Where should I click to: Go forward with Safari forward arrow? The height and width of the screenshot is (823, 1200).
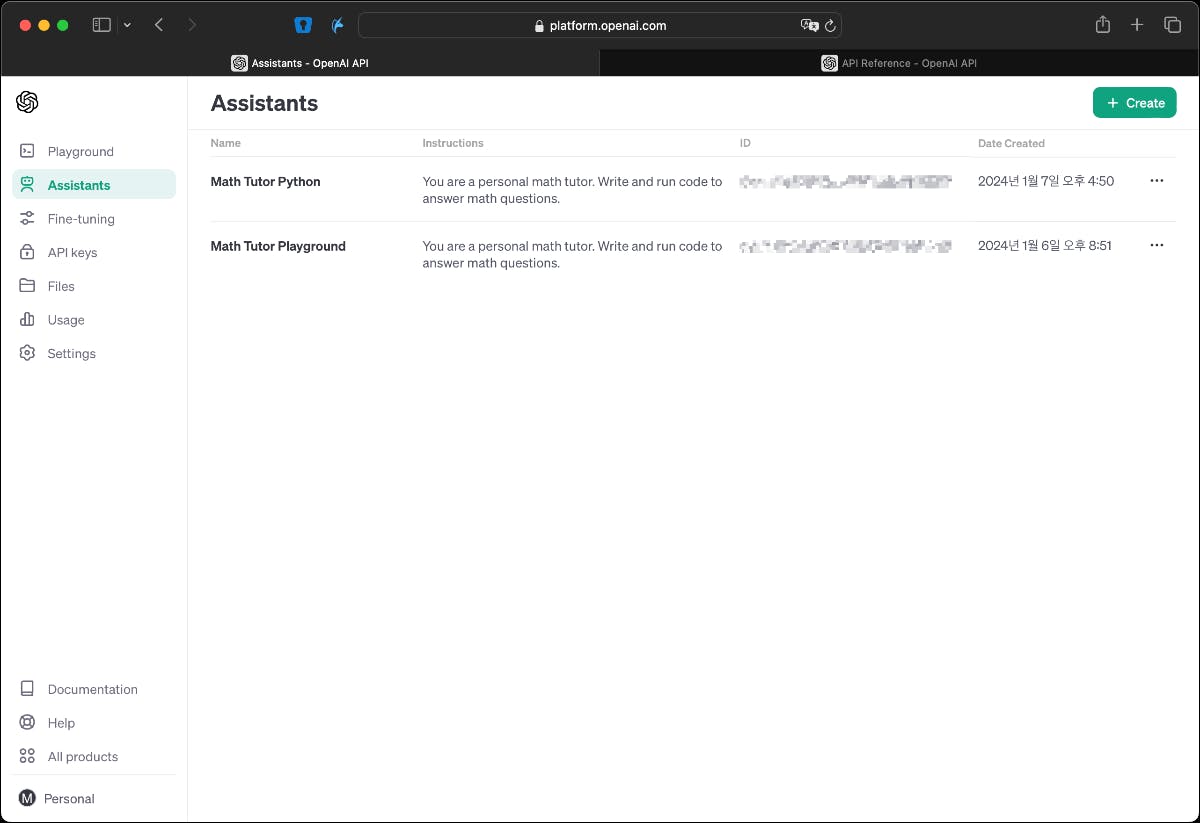[192, 25]
